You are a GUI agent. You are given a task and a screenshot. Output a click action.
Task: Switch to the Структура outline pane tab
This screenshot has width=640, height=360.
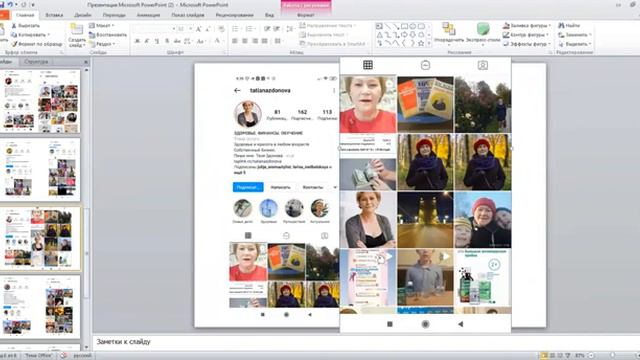coord(36,62)
